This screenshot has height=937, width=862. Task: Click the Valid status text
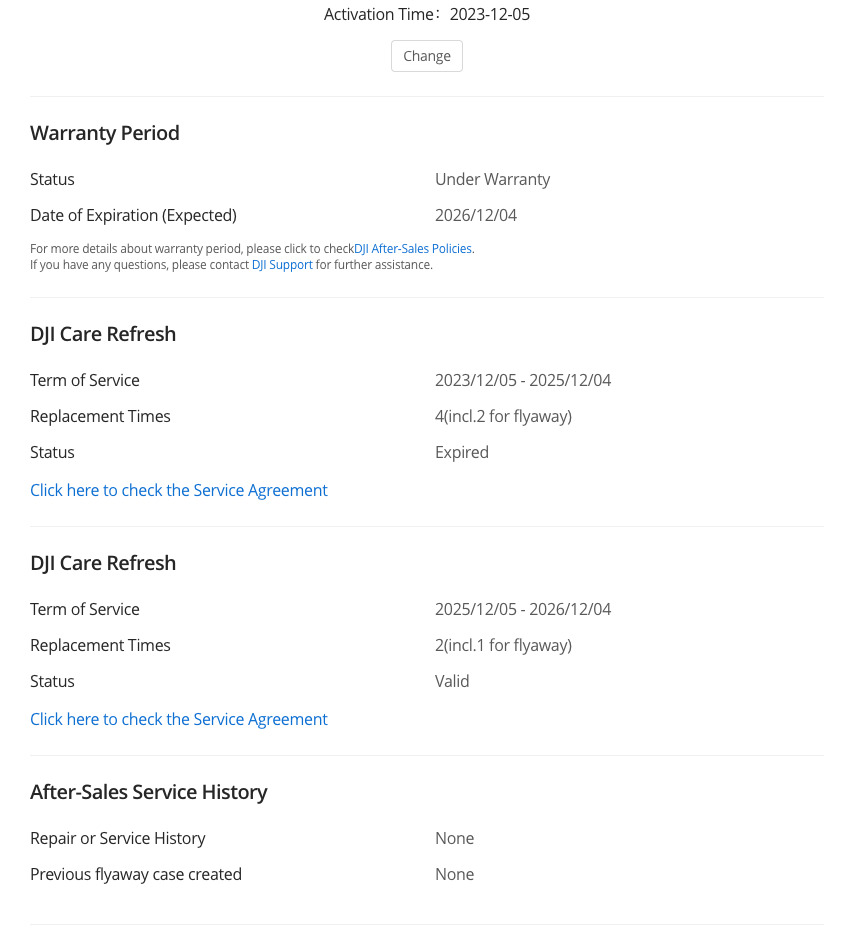[x=452, y=681]
